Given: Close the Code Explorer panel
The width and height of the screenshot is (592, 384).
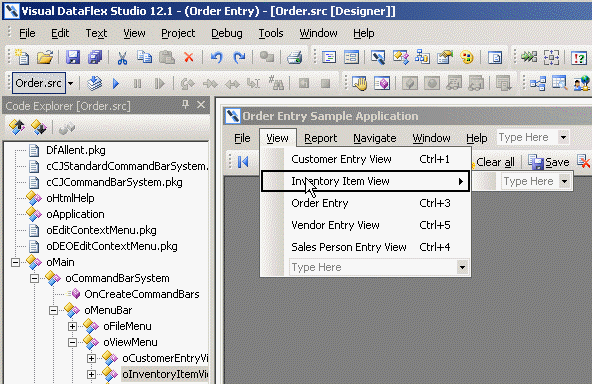Looking at the screenshot, I should (x=201, y=105).
